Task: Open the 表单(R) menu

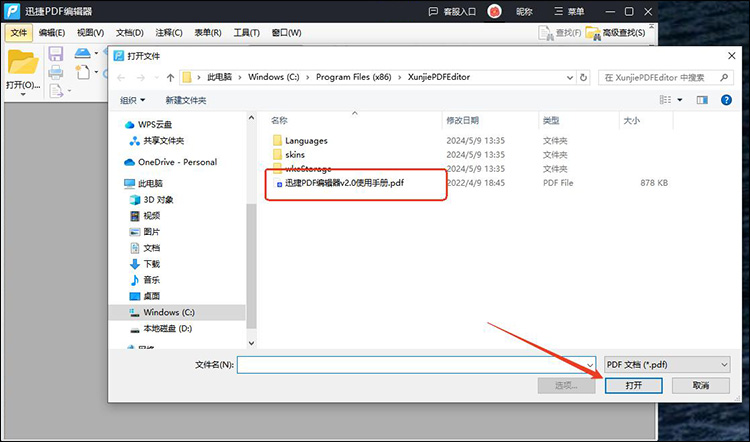Action: (x=208, y=33)
